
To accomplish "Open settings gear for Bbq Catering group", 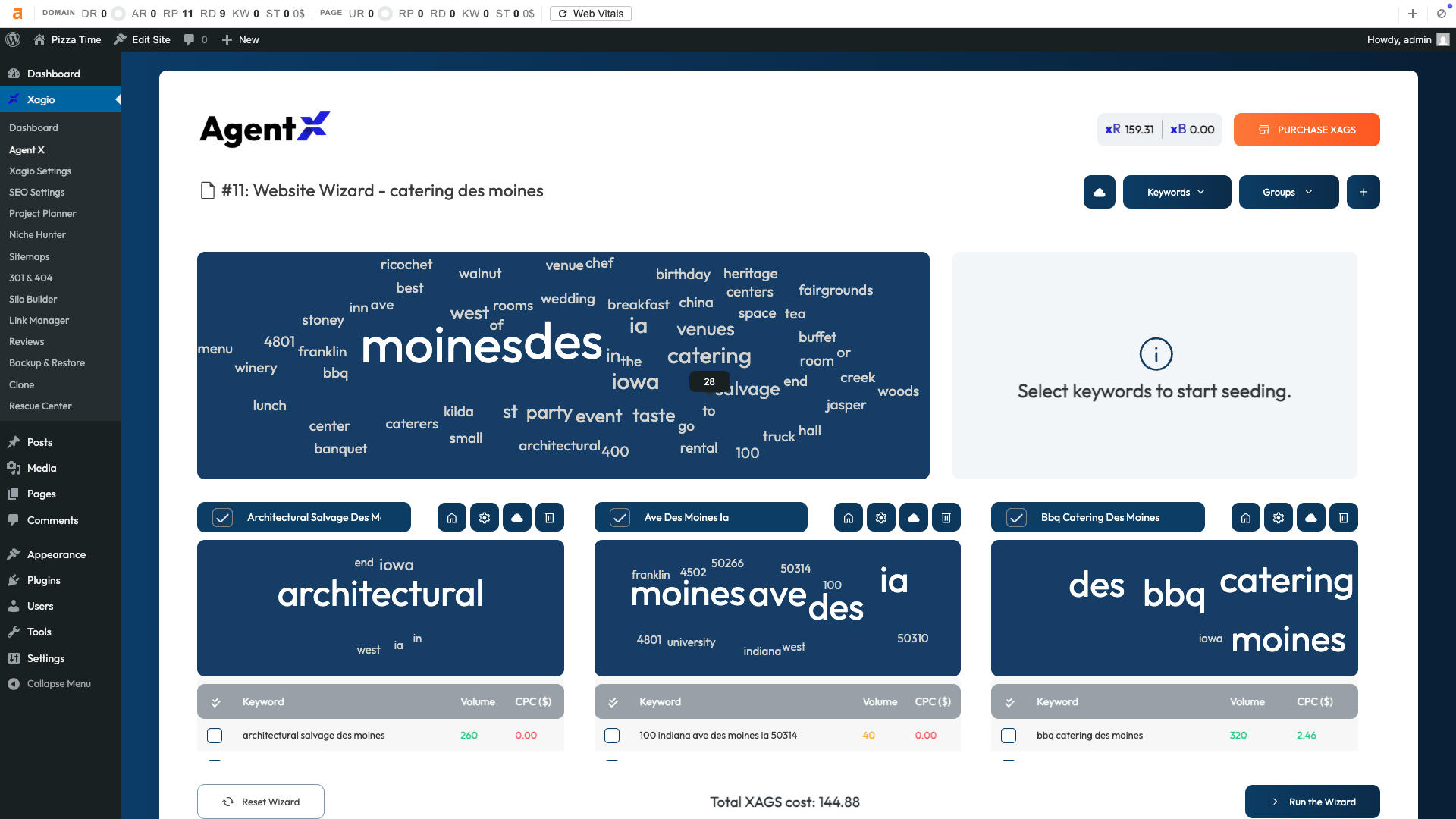I will coord(1279,518).
